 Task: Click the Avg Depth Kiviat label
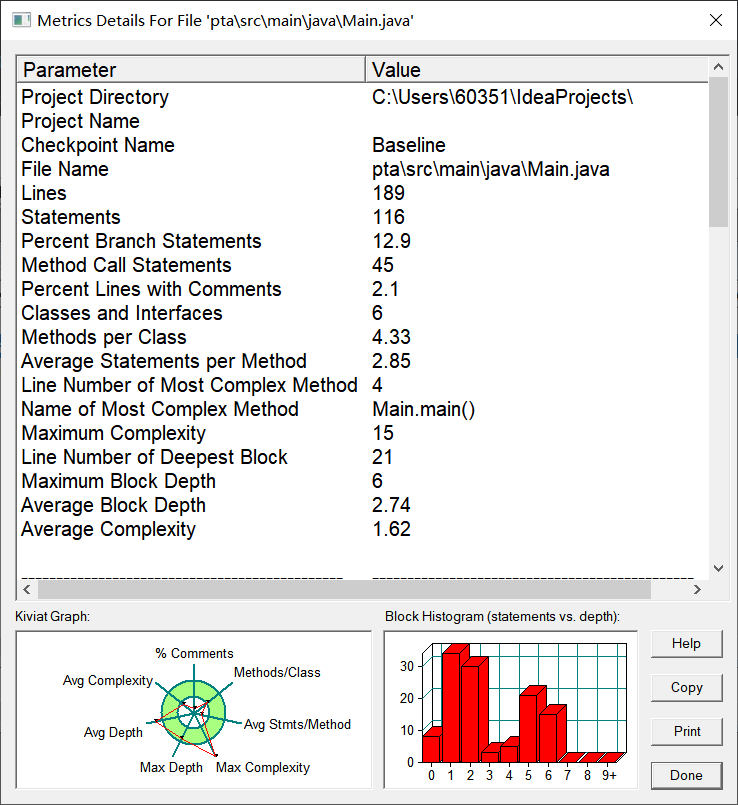click(x=113, y=733)
